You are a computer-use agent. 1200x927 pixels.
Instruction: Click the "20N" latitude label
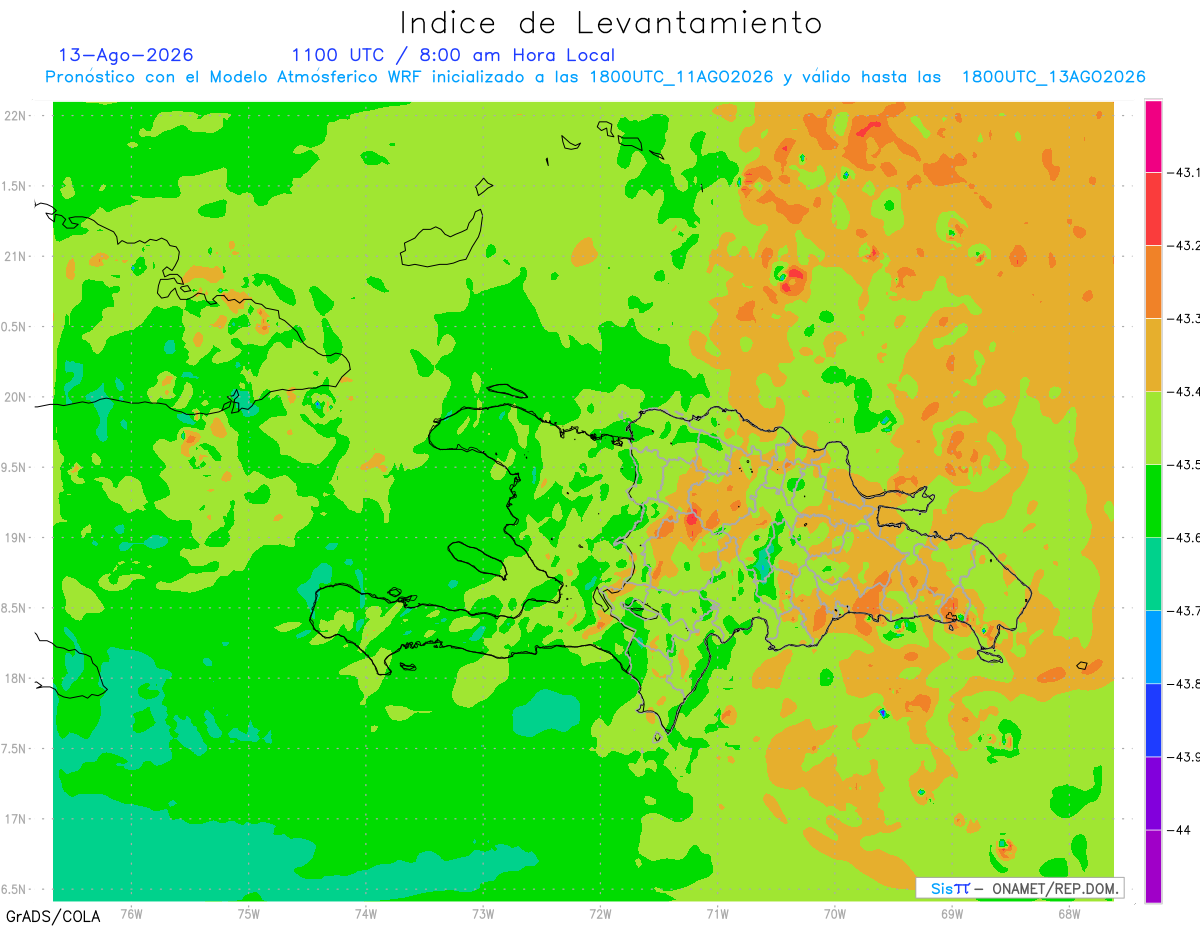[16, 397]
